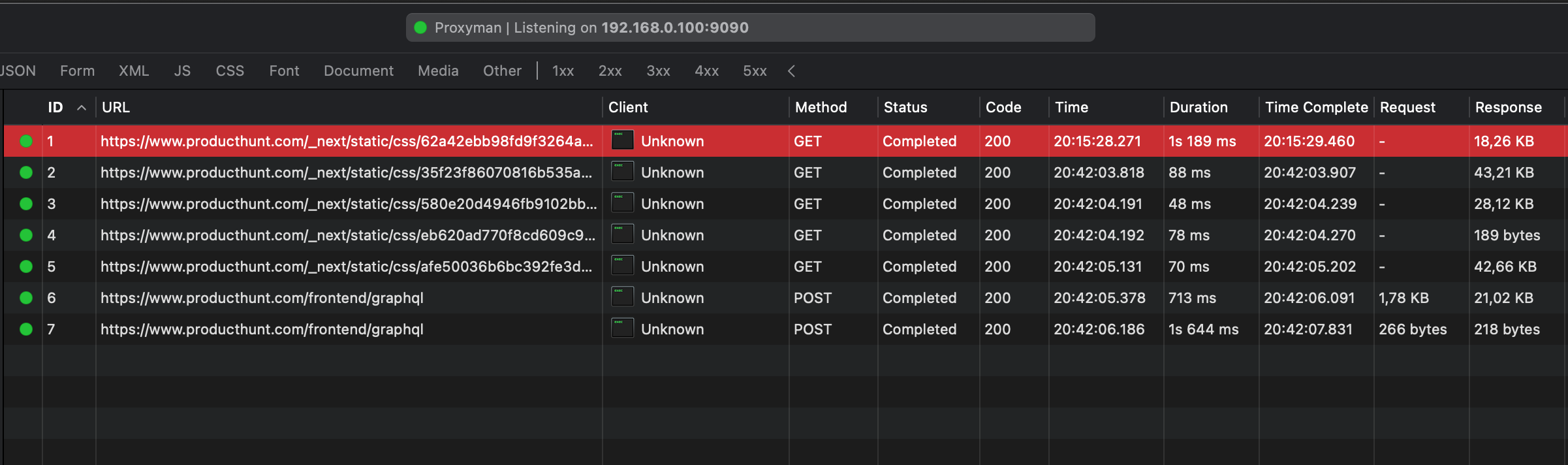The image size is (1568, 465).
Task: Click client app icon in row 4
Action: [x=623, y=234]
